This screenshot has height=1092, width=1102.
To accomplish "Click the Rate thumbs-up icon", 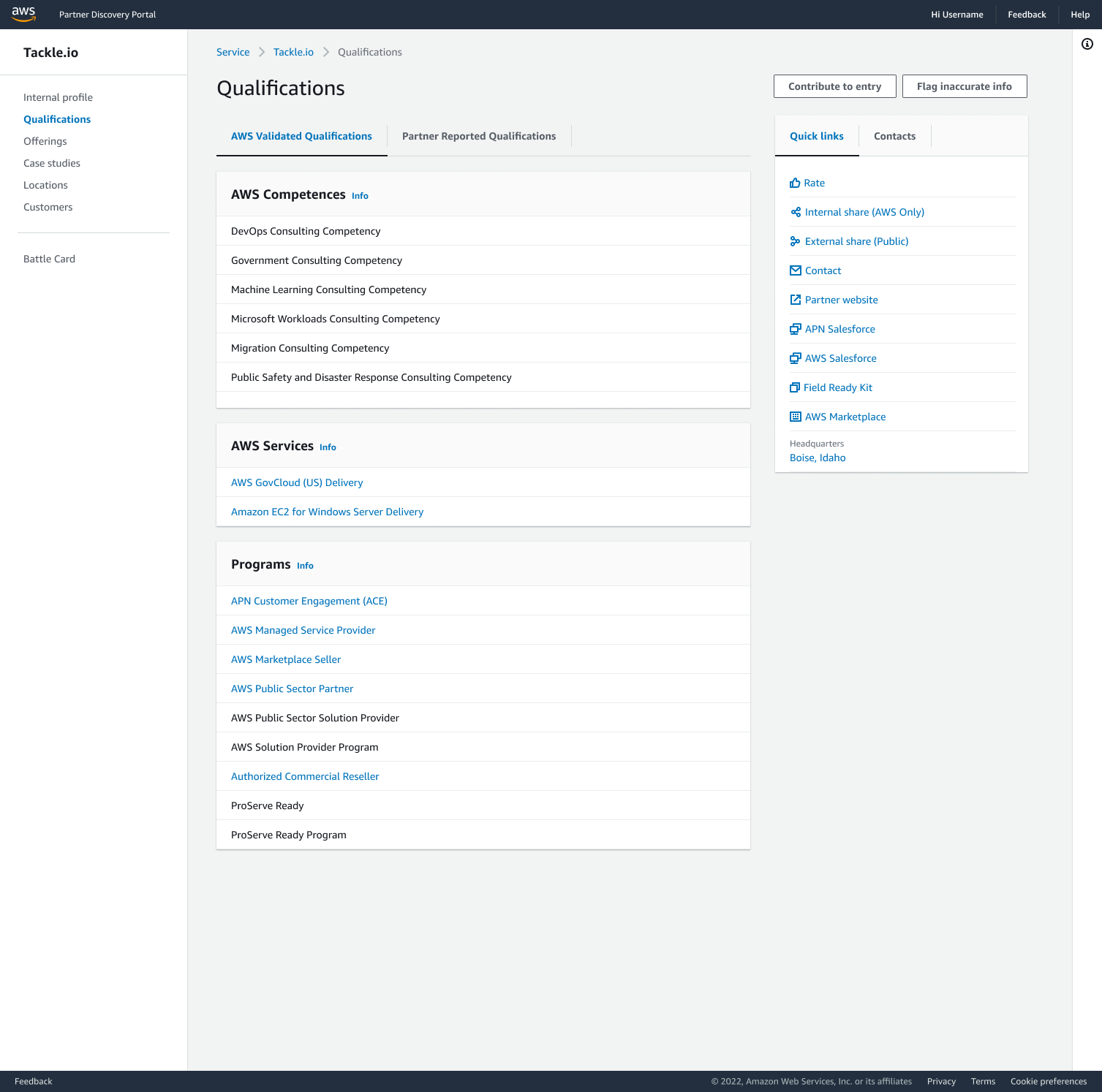I will point(795,183).
